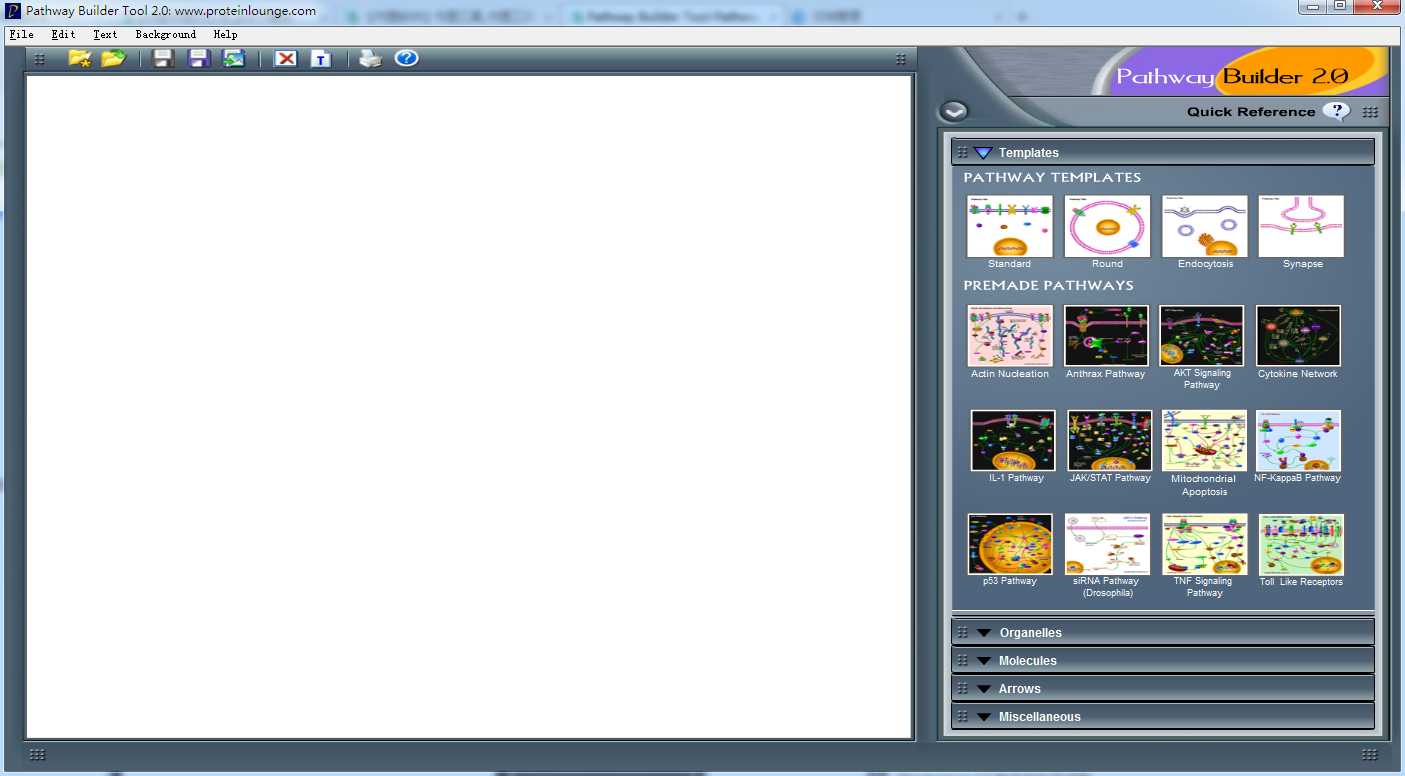Viewport: 1405px width, 776px height.
Task: Click the Open file folder icon
Action: [113, 59]
